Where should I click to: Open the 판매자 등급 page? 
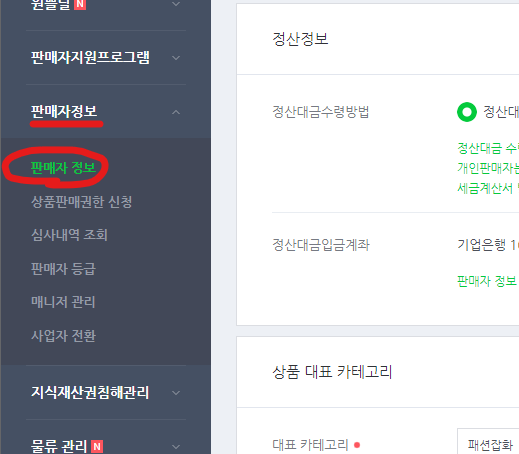pyautogui.click(x=63, y=269)
